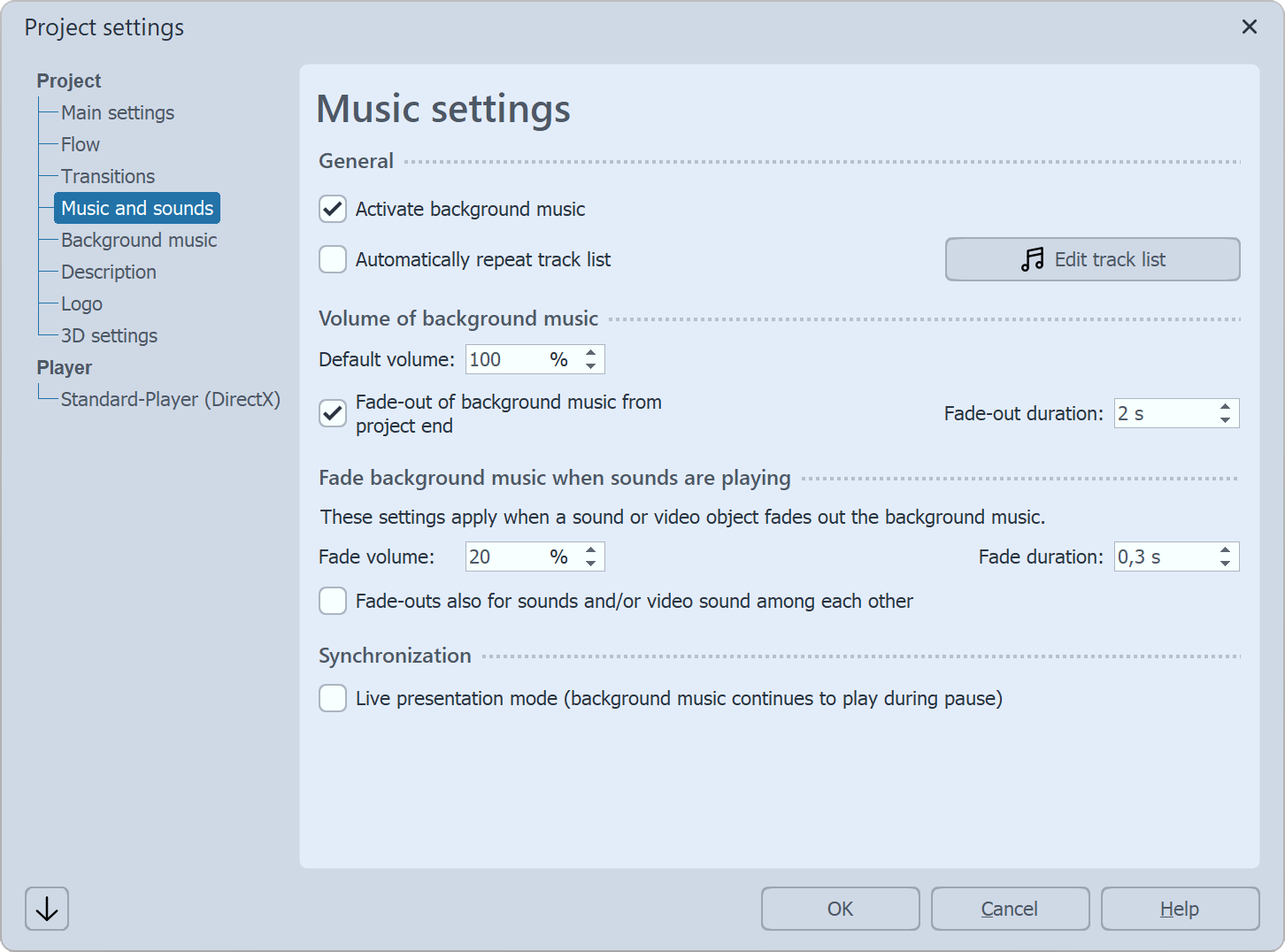Disable fade-out of background music from project end
Image resolution: width=1285 pixels, height=952 pixels.
332,413
